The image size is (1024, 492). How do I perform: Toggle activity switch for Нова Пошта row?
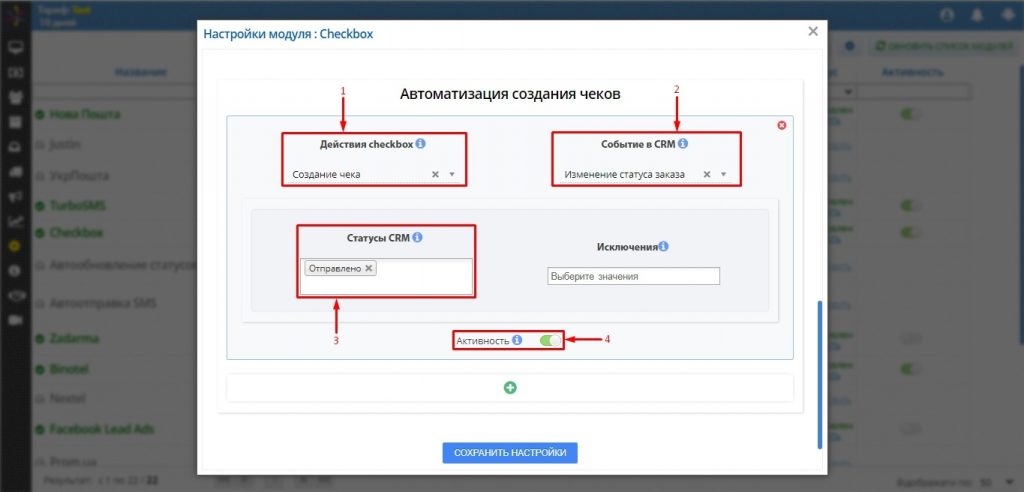910,115
